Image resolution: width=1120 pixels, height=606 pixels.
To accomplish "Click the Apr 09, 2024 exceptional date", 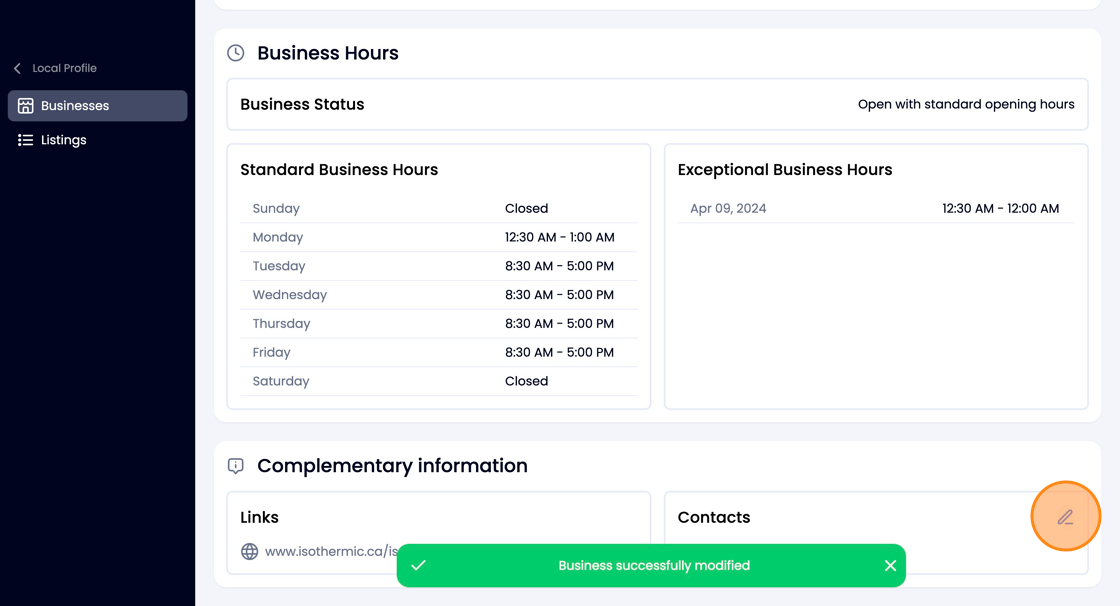I will click(728, 209).
